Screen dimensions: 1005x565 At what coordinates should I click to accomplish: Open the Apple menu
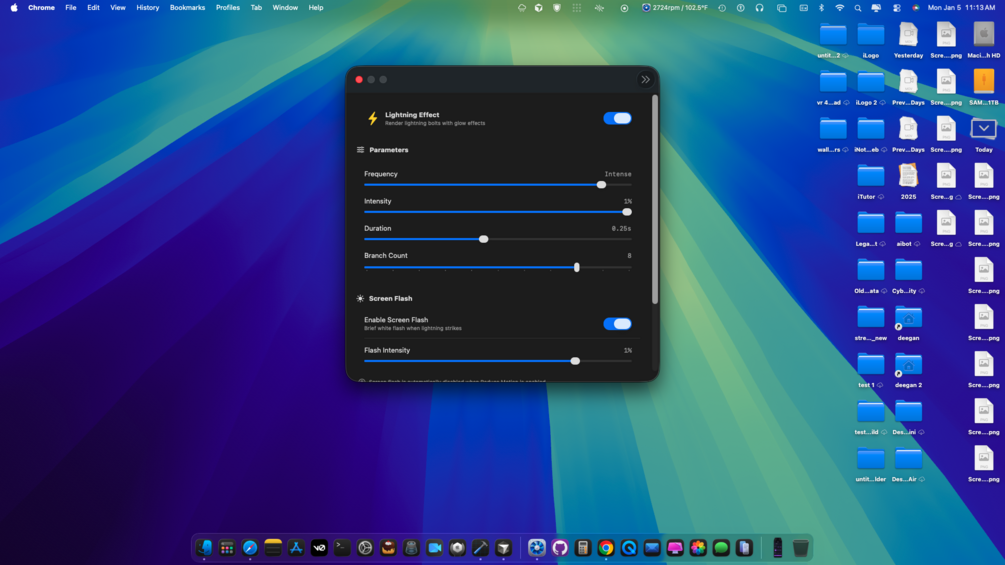point(14,8)
